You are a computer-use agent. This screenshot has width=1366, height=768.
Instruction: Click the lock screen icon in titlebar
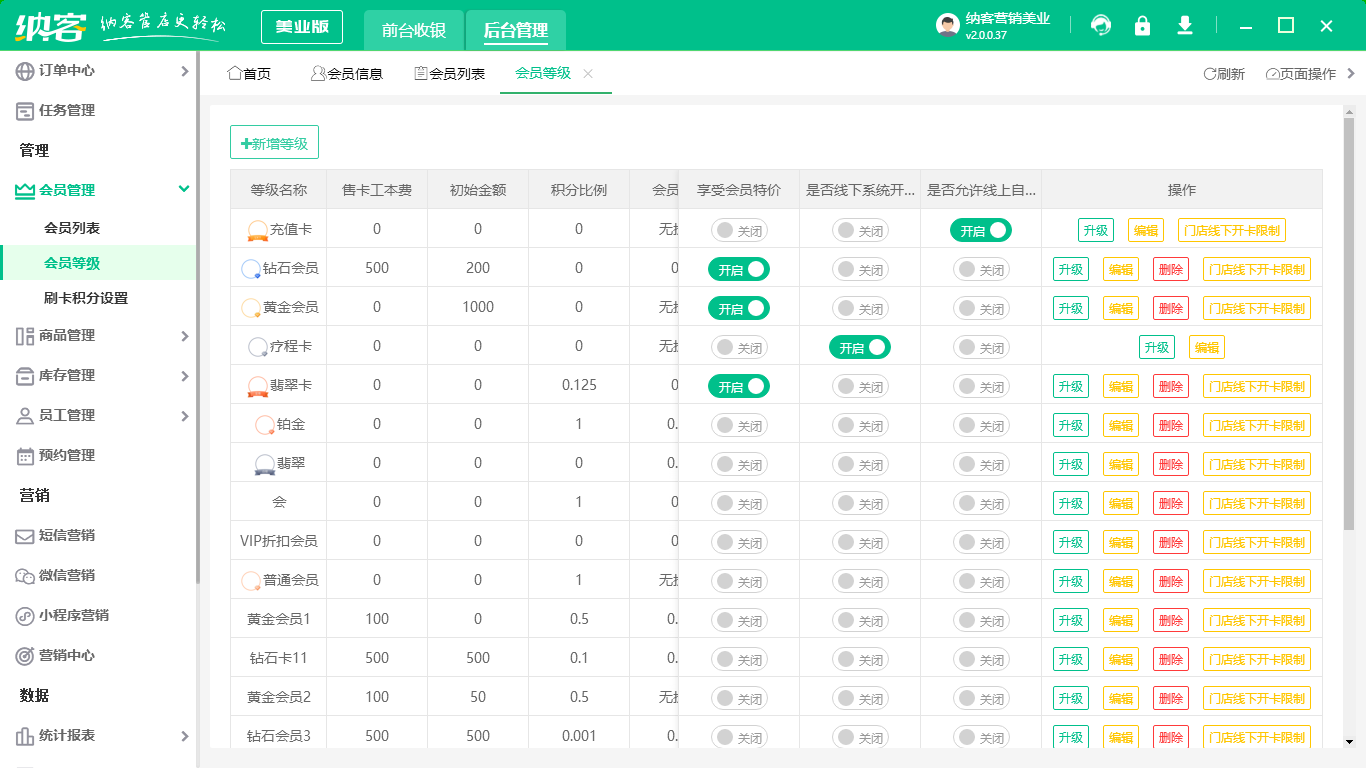click(1142, 25)
